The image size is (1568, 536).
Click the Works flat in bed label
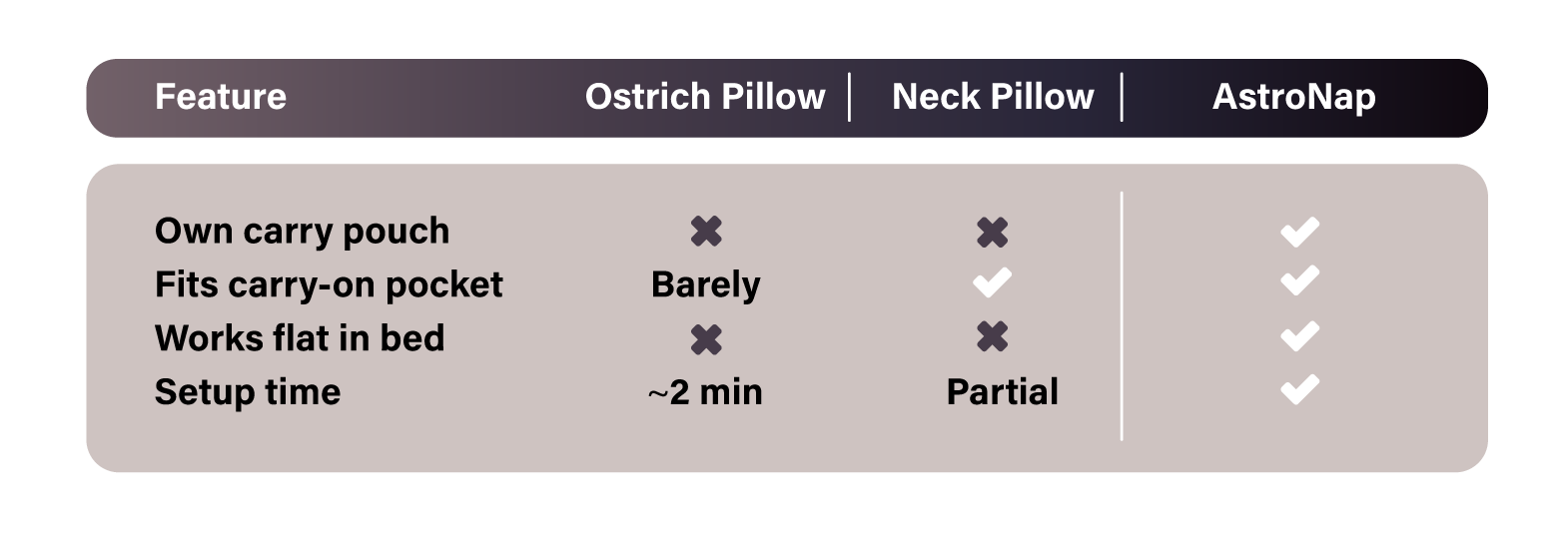pos(300,338)
